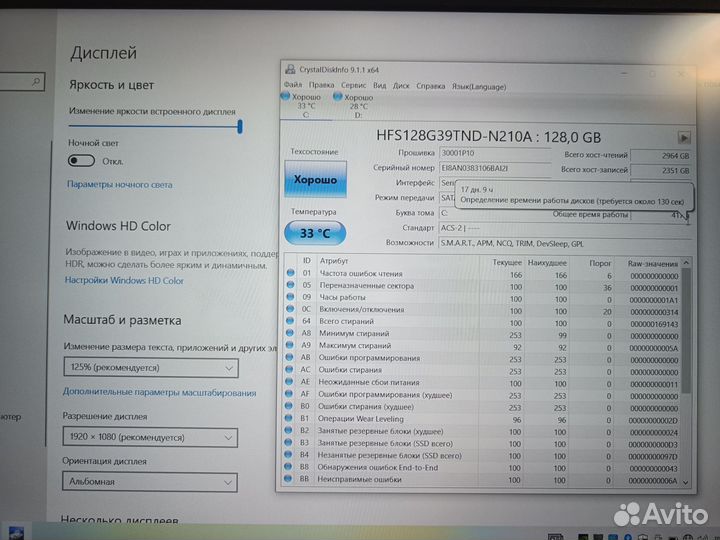Open the Вид menu

(379, 86)
